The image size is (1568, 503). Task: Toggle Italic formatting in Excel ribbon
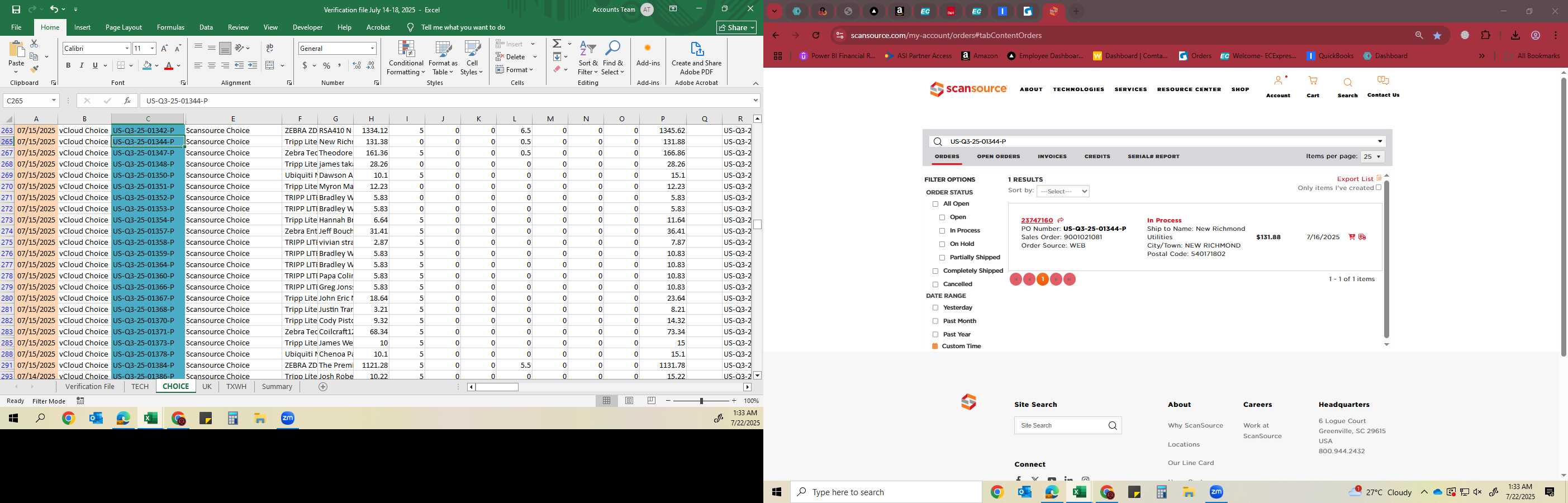pos(82,65)
